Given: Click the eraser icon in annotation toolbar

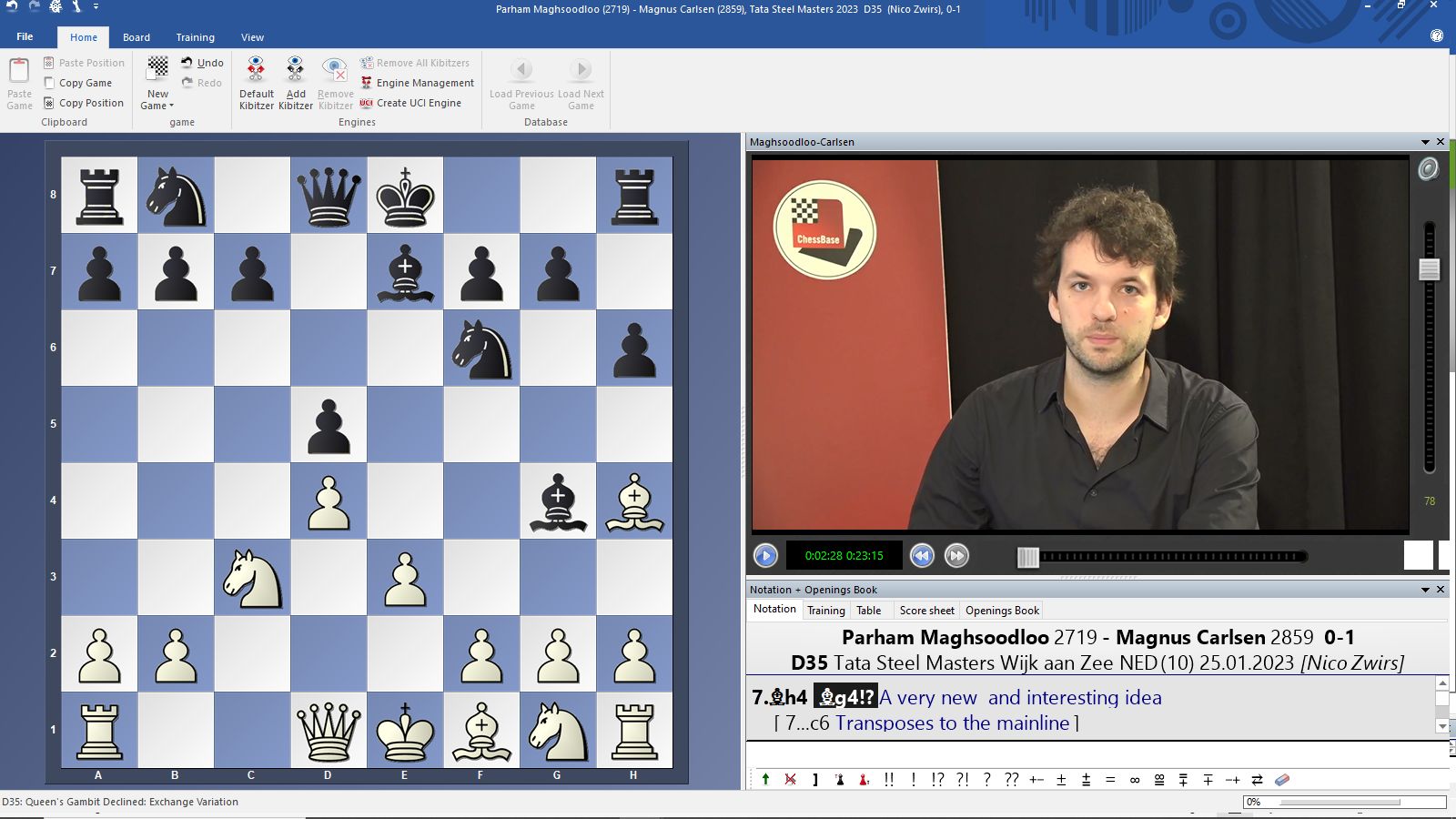Looking at the screenshot, I should (1282, 780).
